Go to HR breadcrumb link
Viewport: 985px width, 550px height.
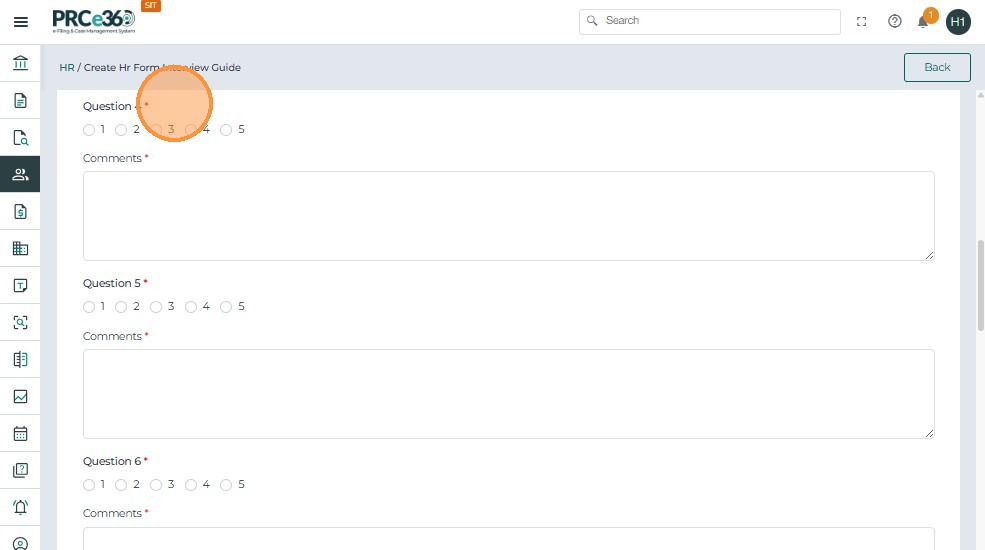(67, 67)
